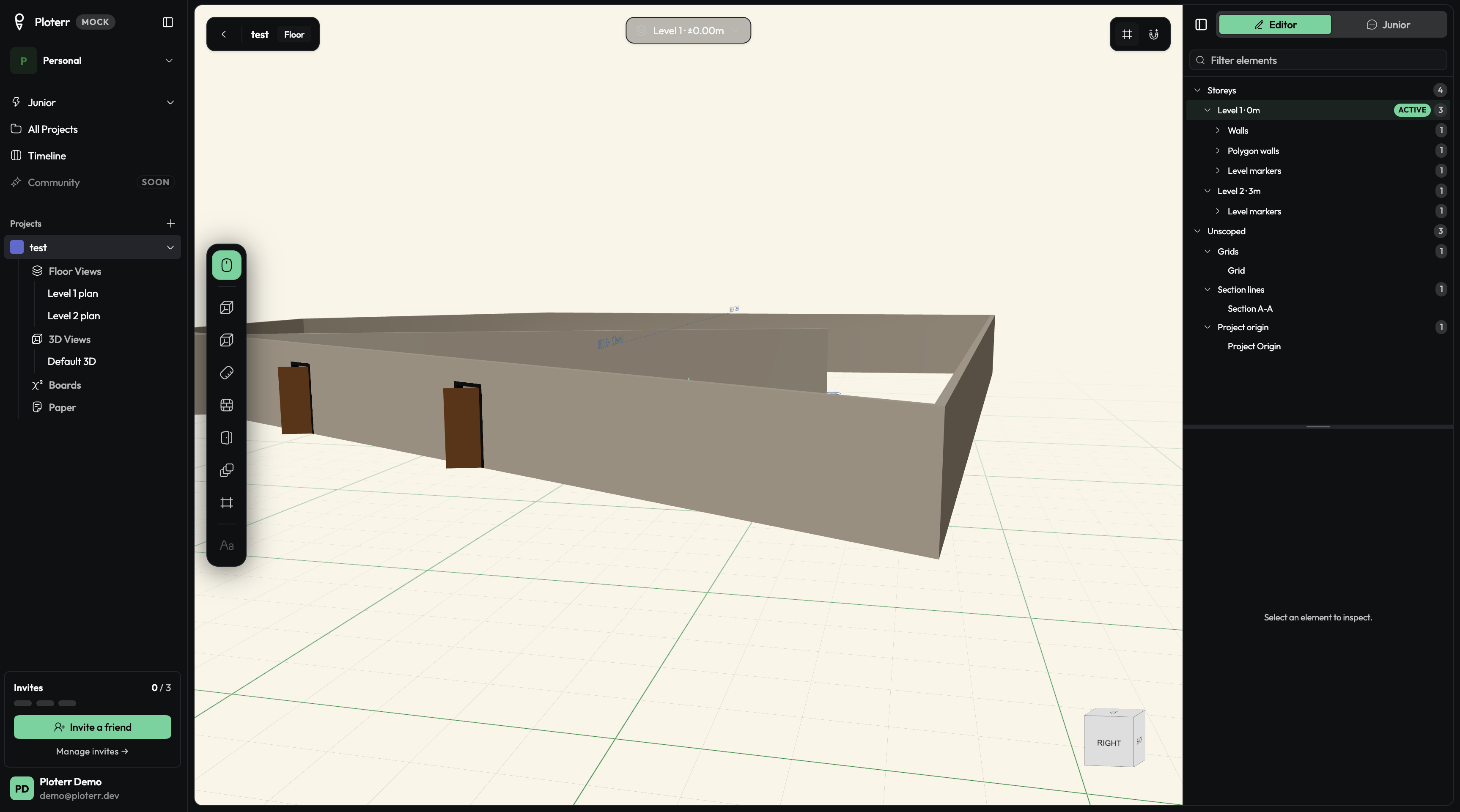Open Boards section
Image resolution: width=1460 pixels, height=812 pixels.
click(65, 385)
